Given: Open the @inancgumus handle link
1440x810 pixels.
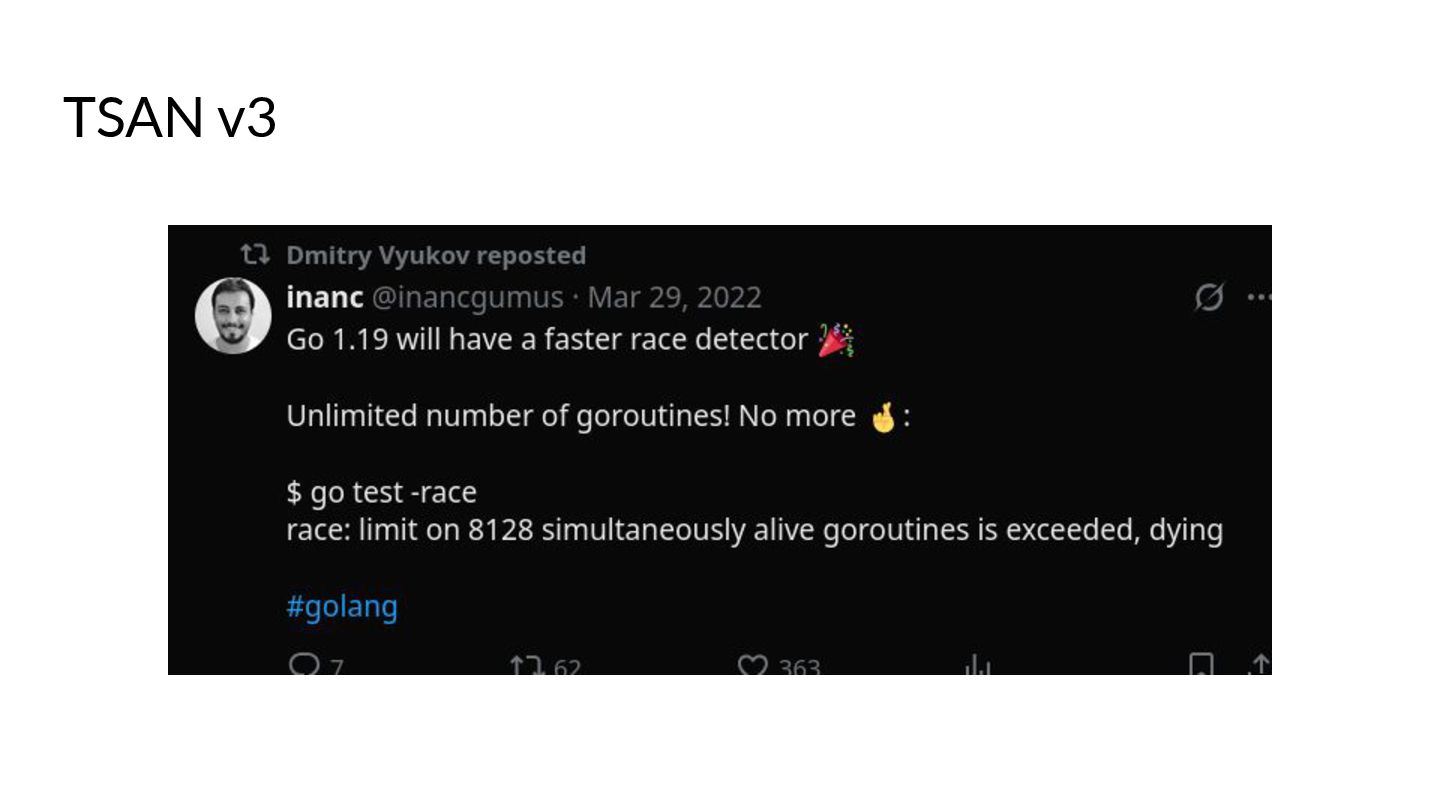Looking at the screenshot, I should coord(468,298).
